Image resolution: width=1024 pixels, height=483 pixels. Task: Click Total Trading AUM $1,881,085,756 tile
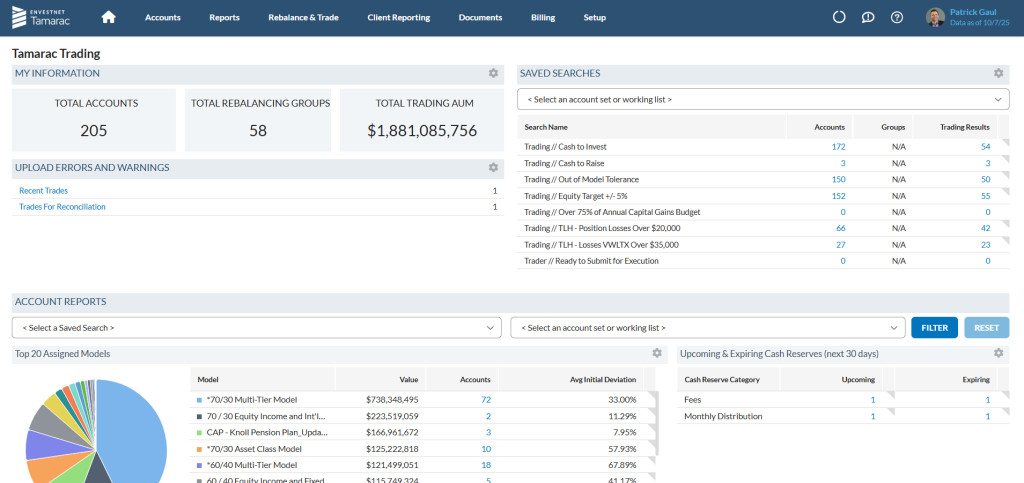[422, 120]
